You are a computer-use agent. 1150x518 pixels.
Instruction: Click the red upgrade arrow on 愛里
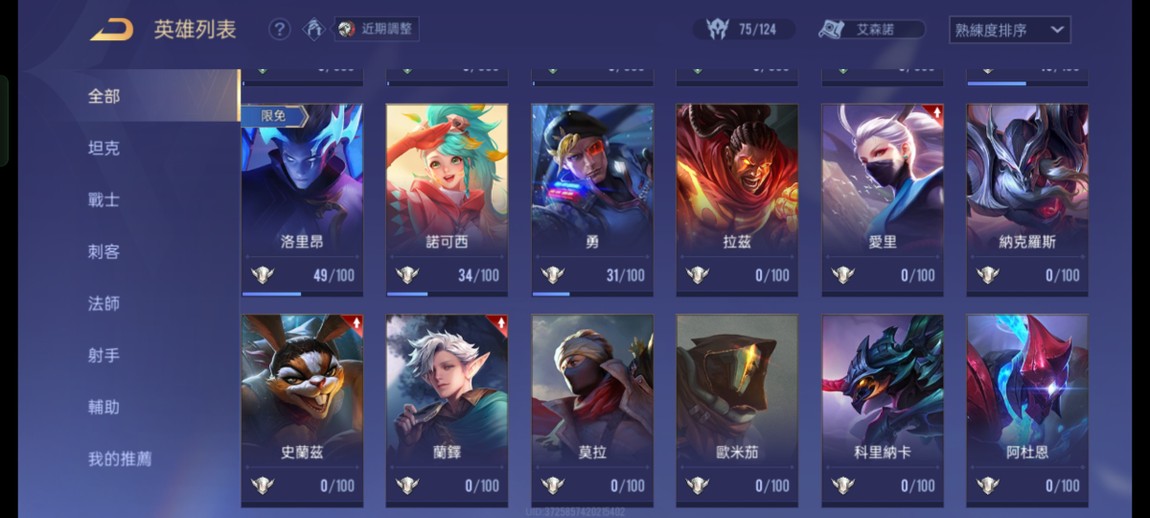click(934, 112)
